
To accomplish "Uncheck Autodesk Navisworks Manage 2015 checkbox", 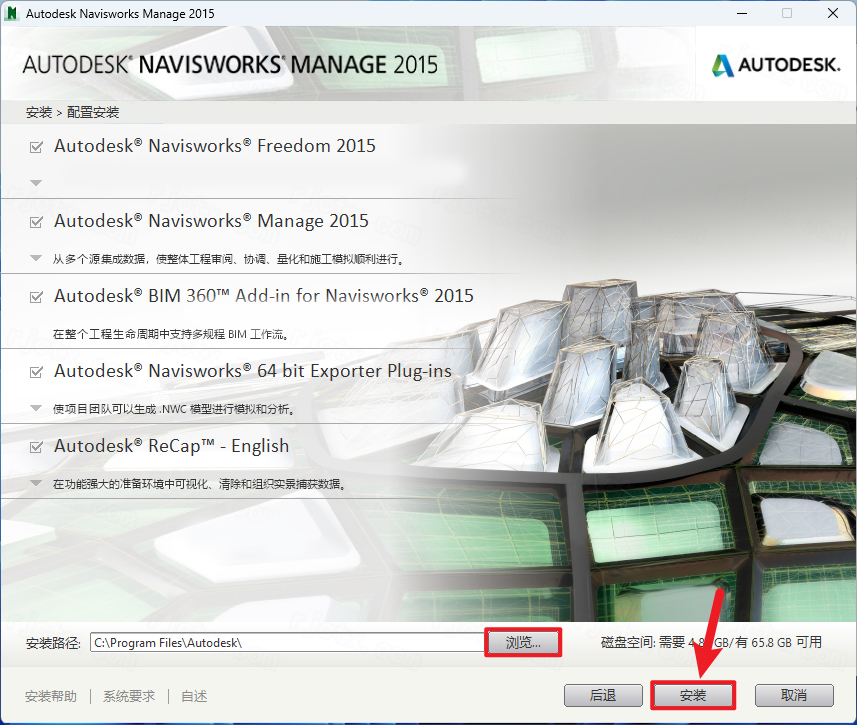I will point(36,222).
